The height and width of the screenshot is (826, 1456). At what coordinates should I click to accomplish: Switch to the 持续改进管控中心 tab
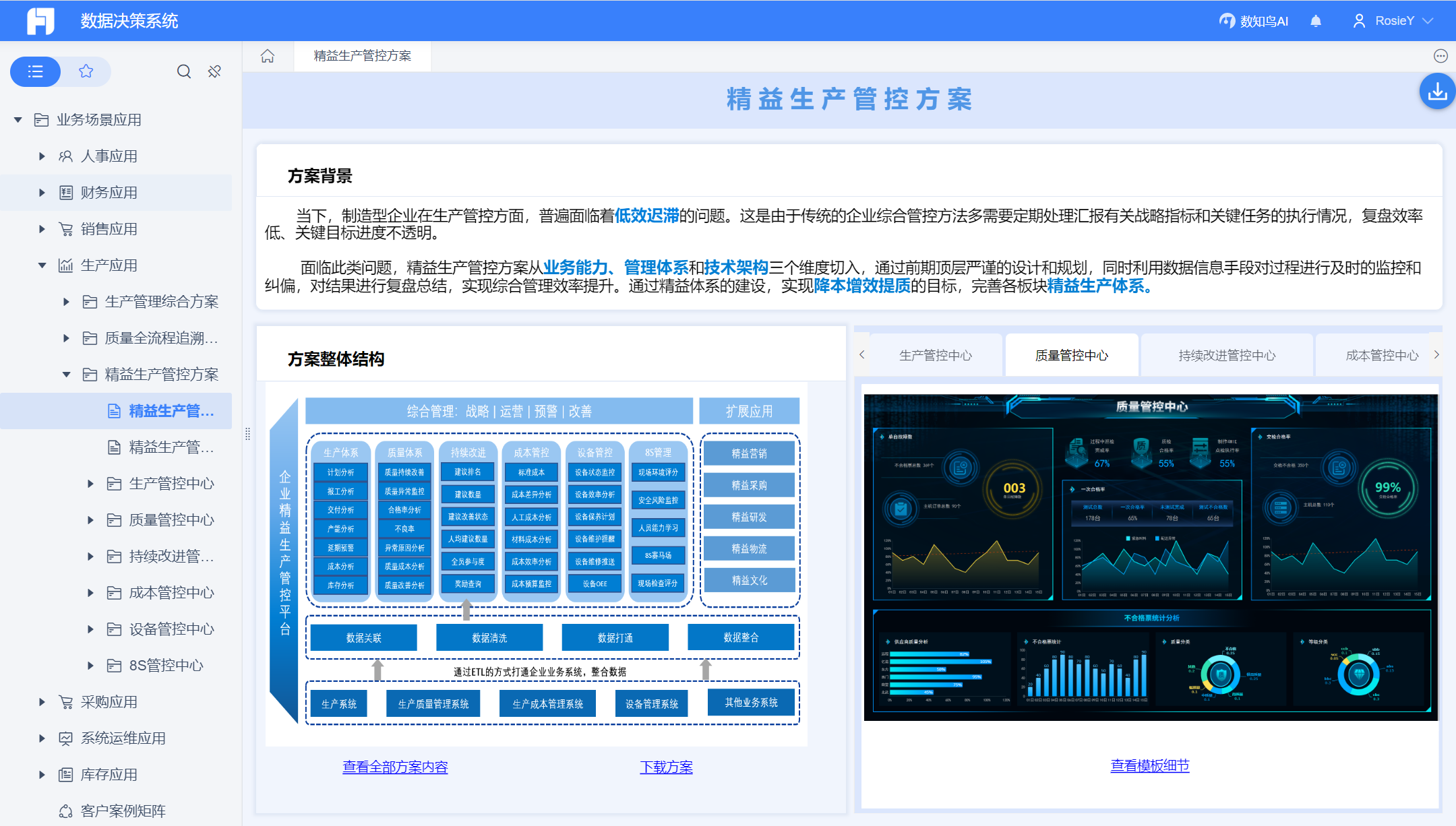click(1226, 355)
